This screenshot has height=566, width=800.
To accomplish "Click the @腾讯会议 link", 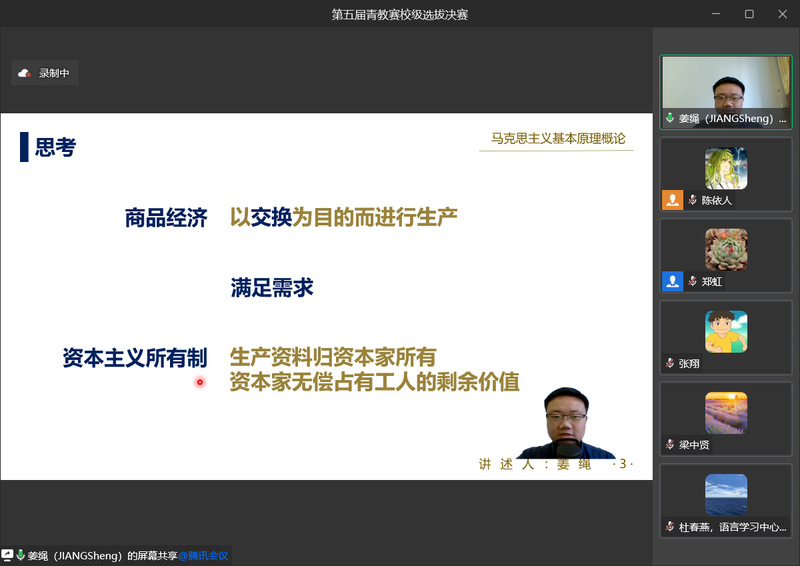I will click(204, 555).
